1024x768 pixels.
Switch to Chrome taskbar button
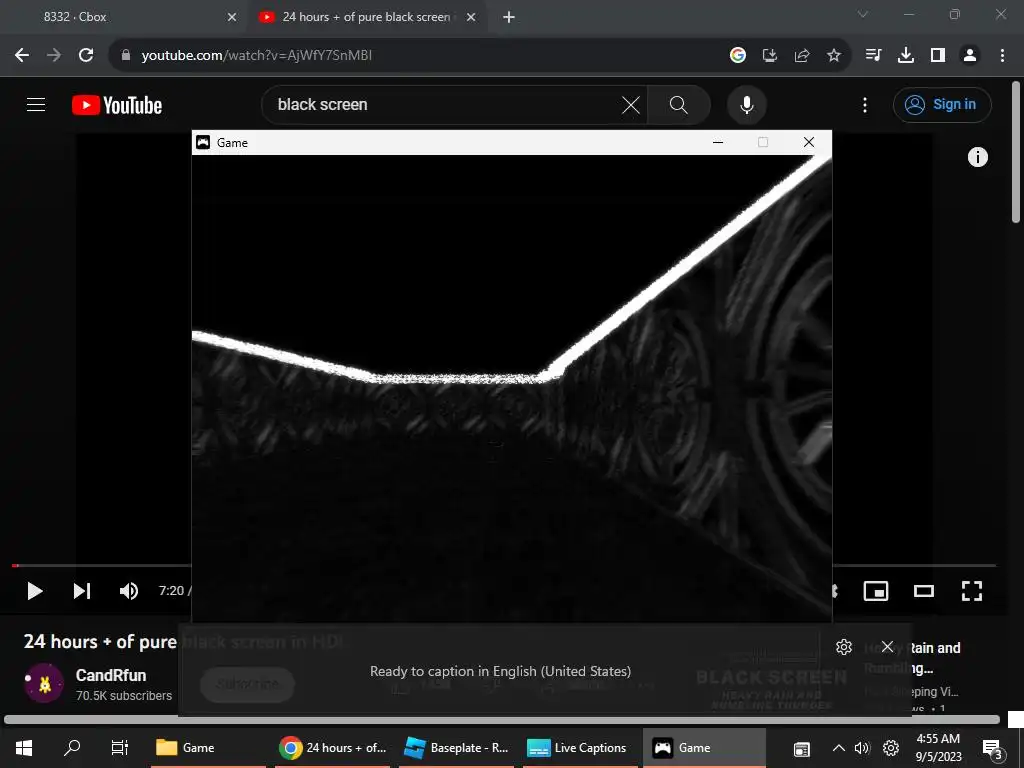[332, 748]
